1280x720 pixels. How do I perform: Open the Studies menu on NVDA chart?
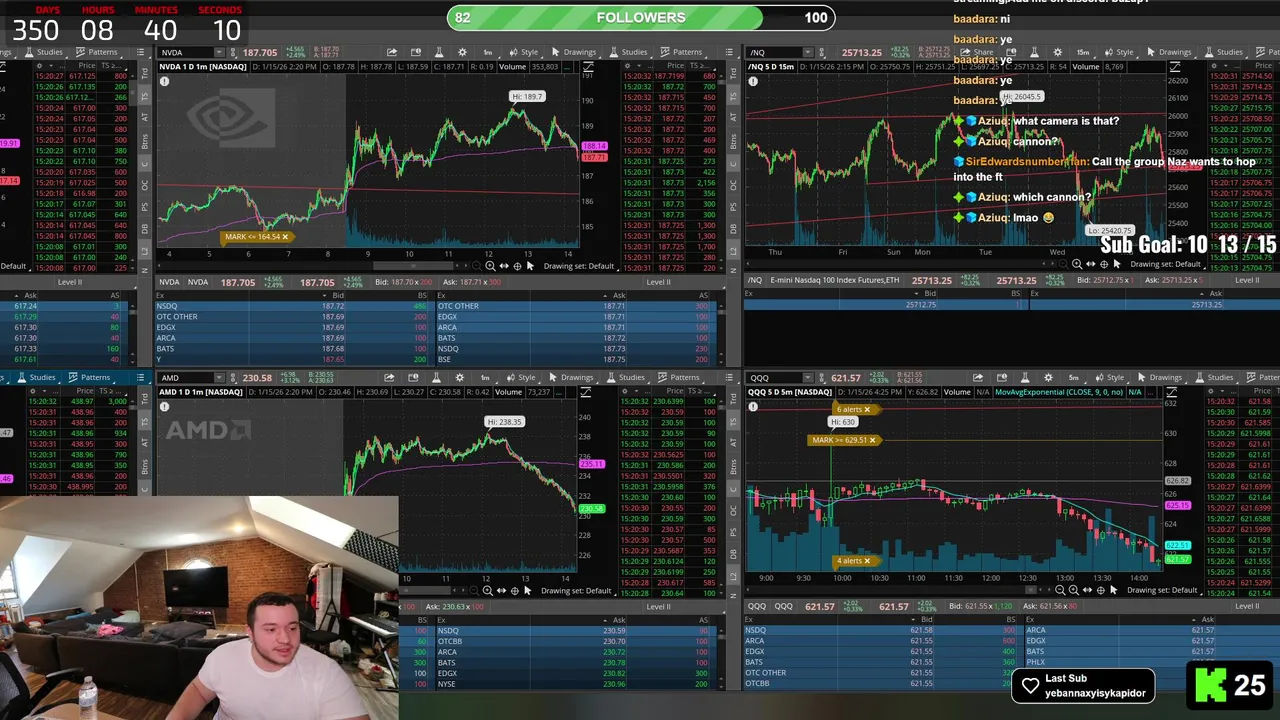628,52
